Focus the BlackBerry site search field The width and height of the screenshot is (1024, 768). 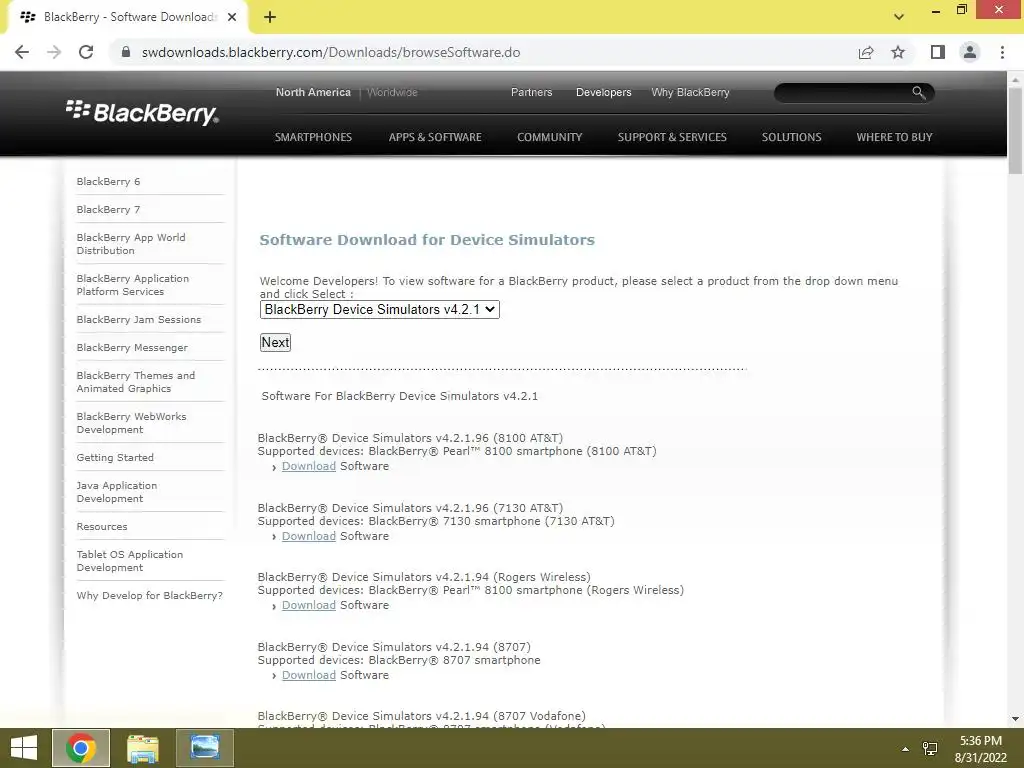[x=842, y=93]
